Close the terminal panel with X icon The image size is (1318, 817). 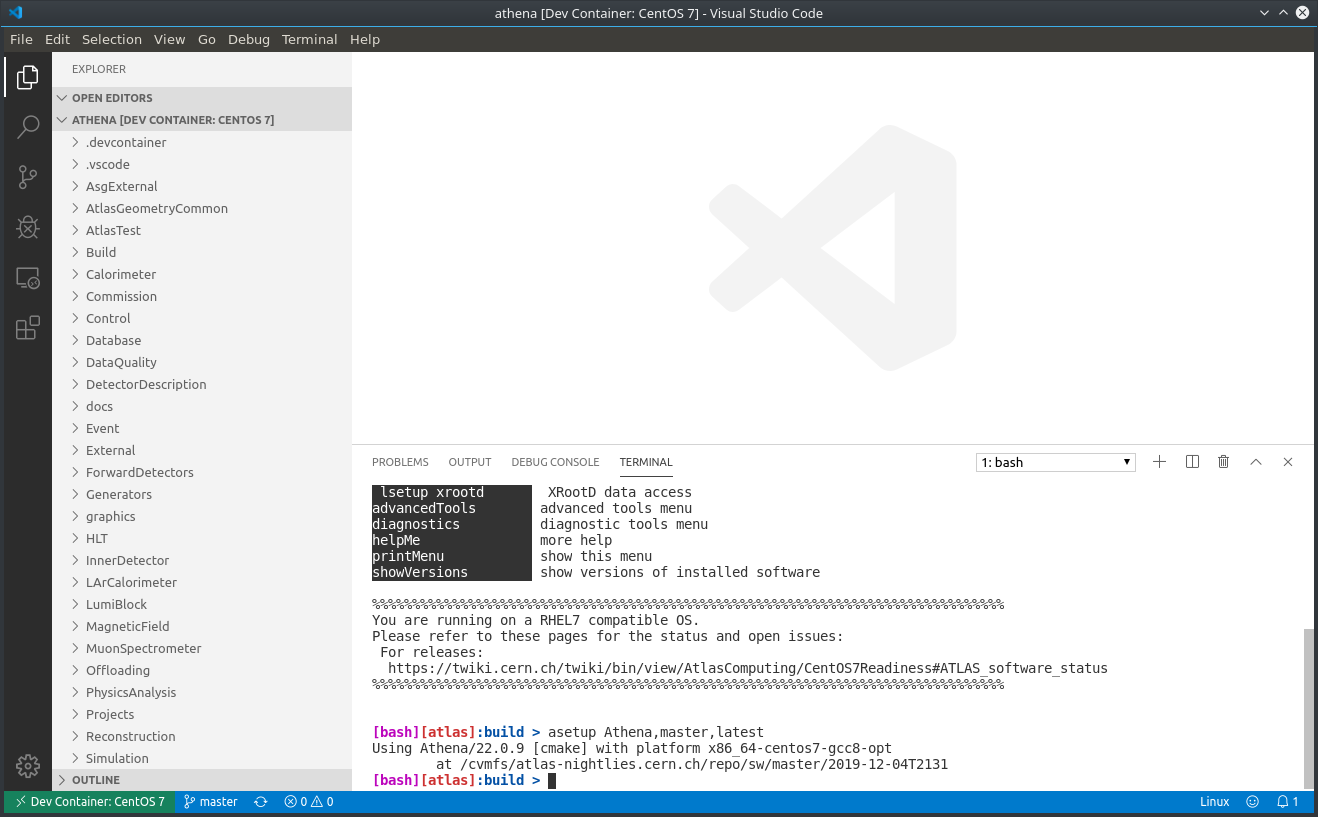[1288, 462]
